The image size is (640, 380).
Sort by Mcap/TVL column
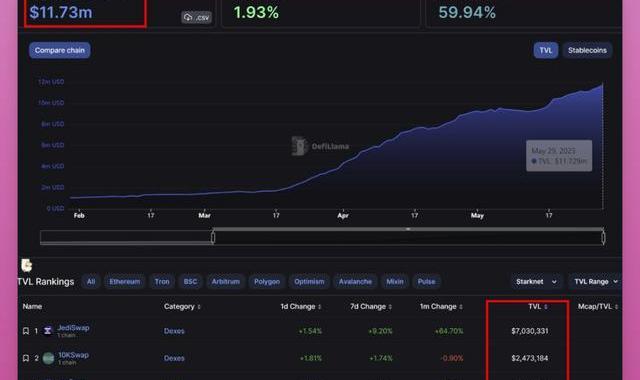coord(598,307)
